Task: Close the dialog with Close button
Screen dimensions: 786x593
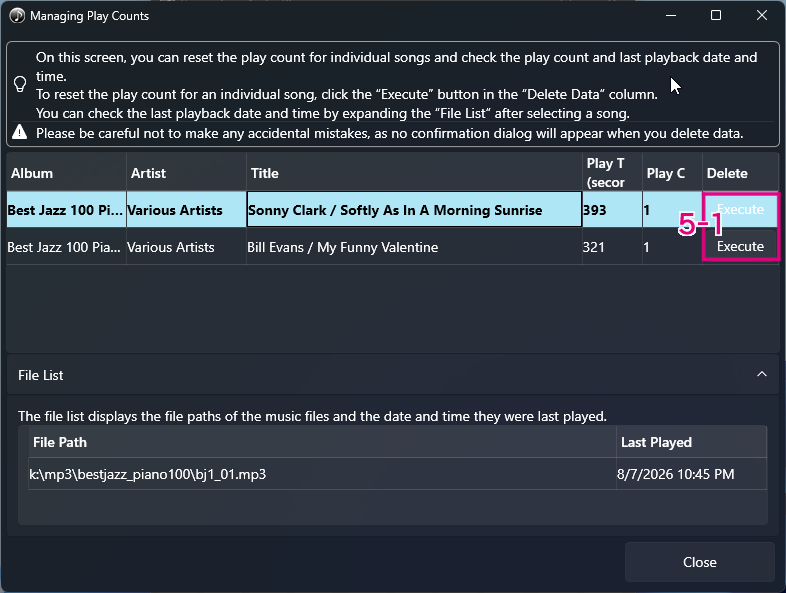Action: tap(699, 562)
